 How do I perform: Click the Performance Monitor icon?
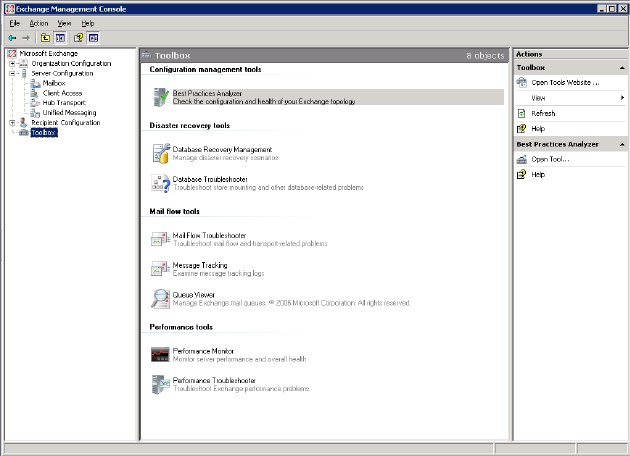(160, 354)
